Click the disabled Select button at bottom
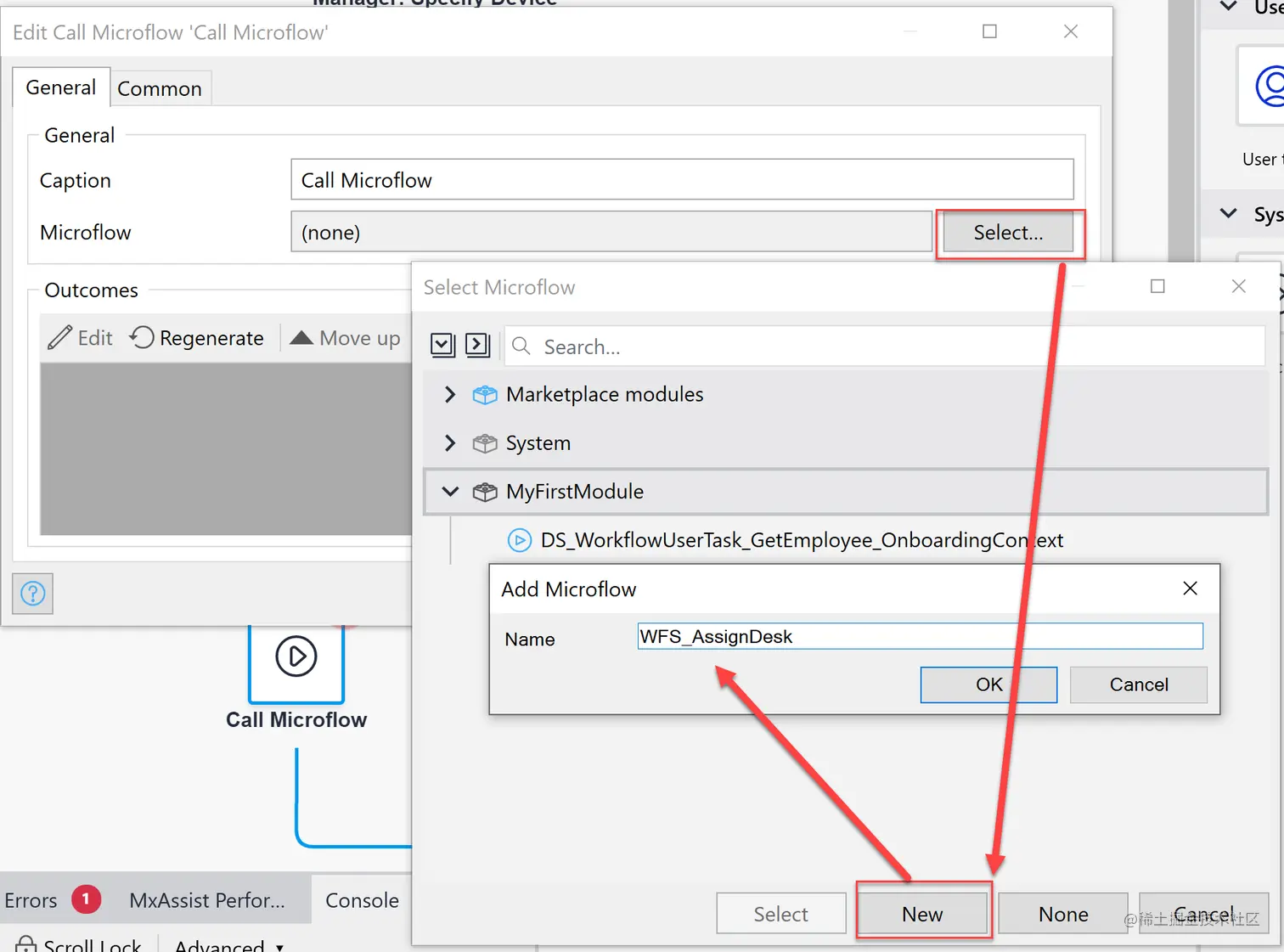Viewport: 1284px width, 952px height. pos(781,914)
